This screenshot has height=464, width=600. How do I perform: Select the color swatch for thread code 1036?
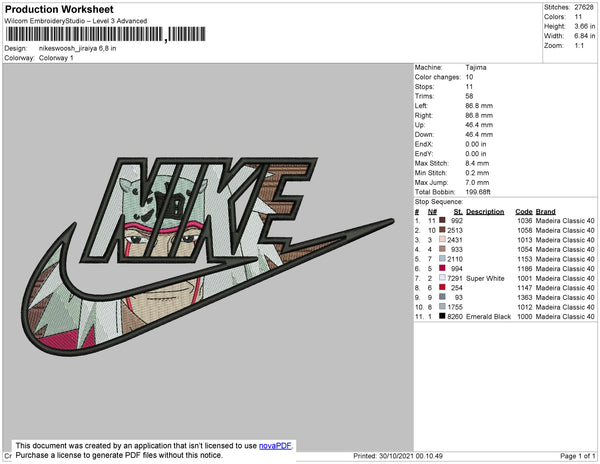pos(442,220)
